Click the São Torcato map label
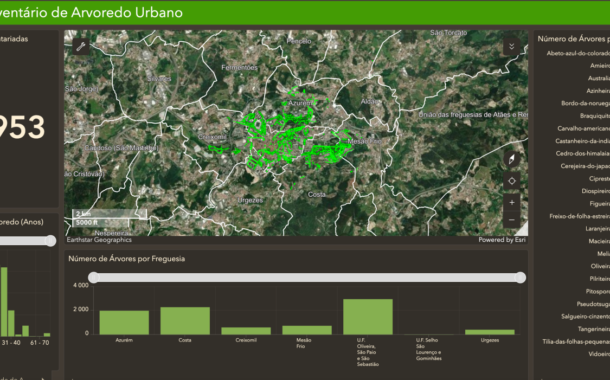This screenshot has height=380, width=610. tap(449, 33)
